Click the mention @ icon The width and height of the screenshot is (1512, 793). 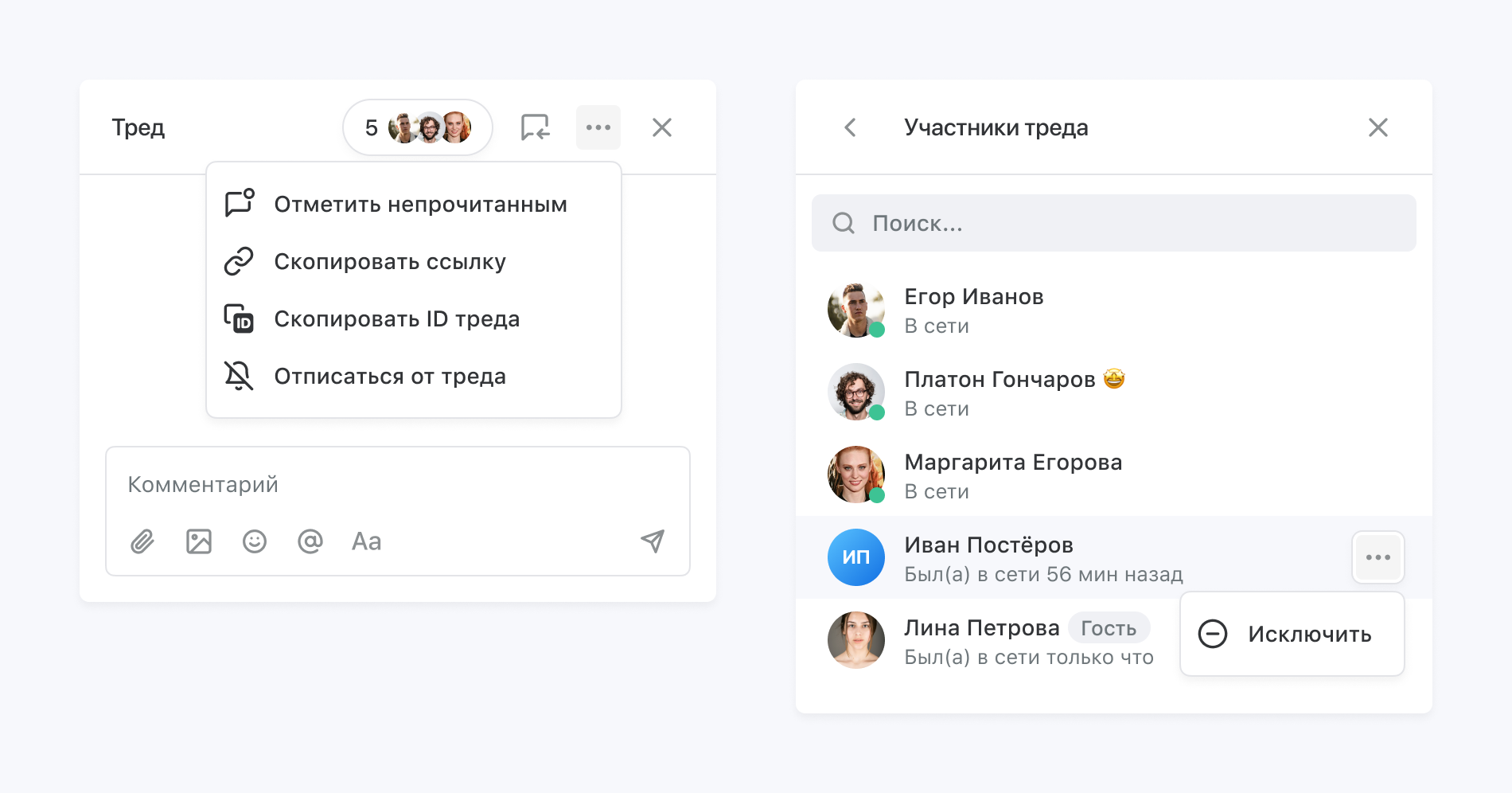pyautogui.click(x=310, y=541)
